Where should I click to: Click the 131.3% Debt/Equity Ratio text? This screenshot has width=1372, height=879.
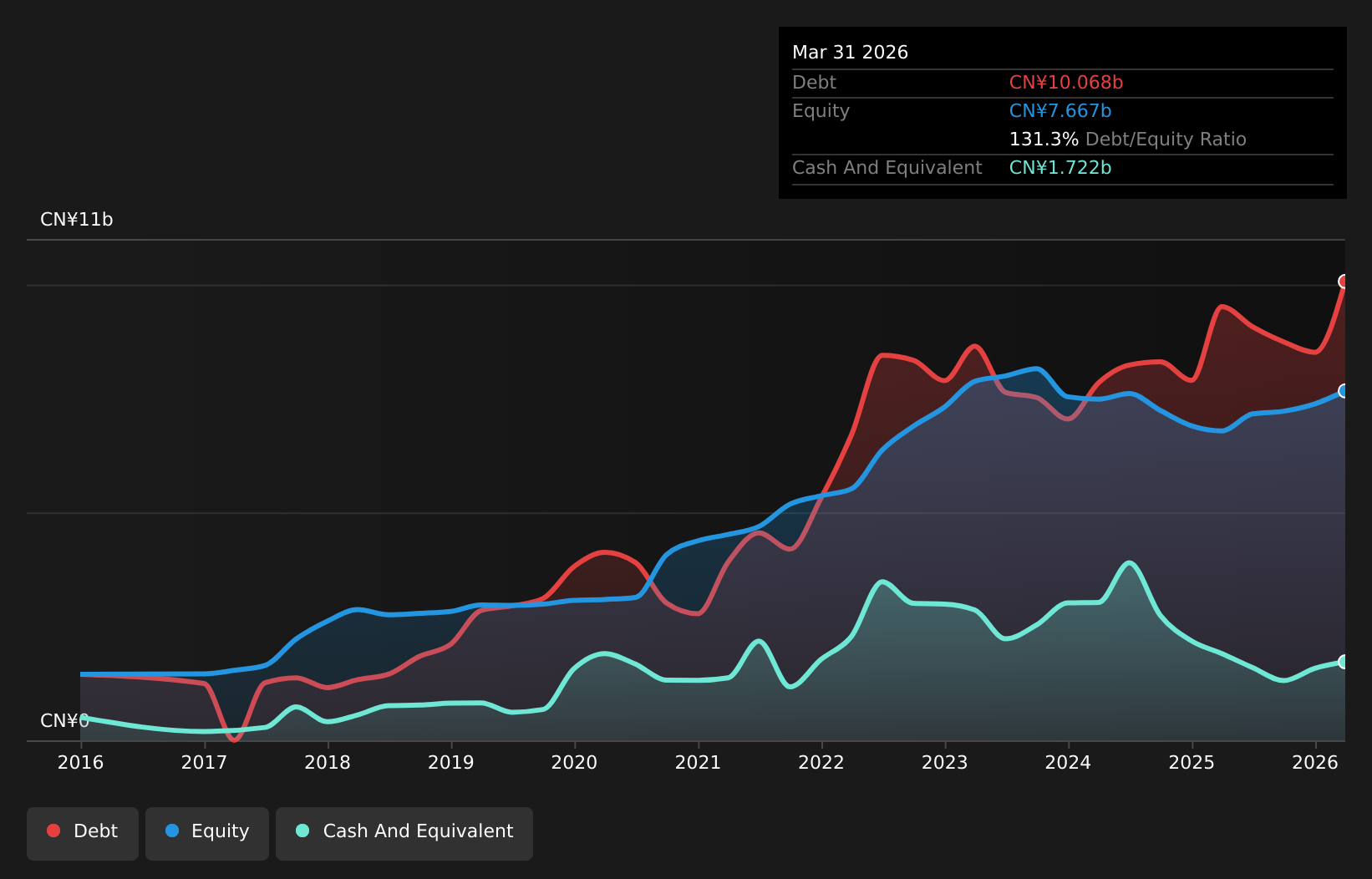point(1128,140)
